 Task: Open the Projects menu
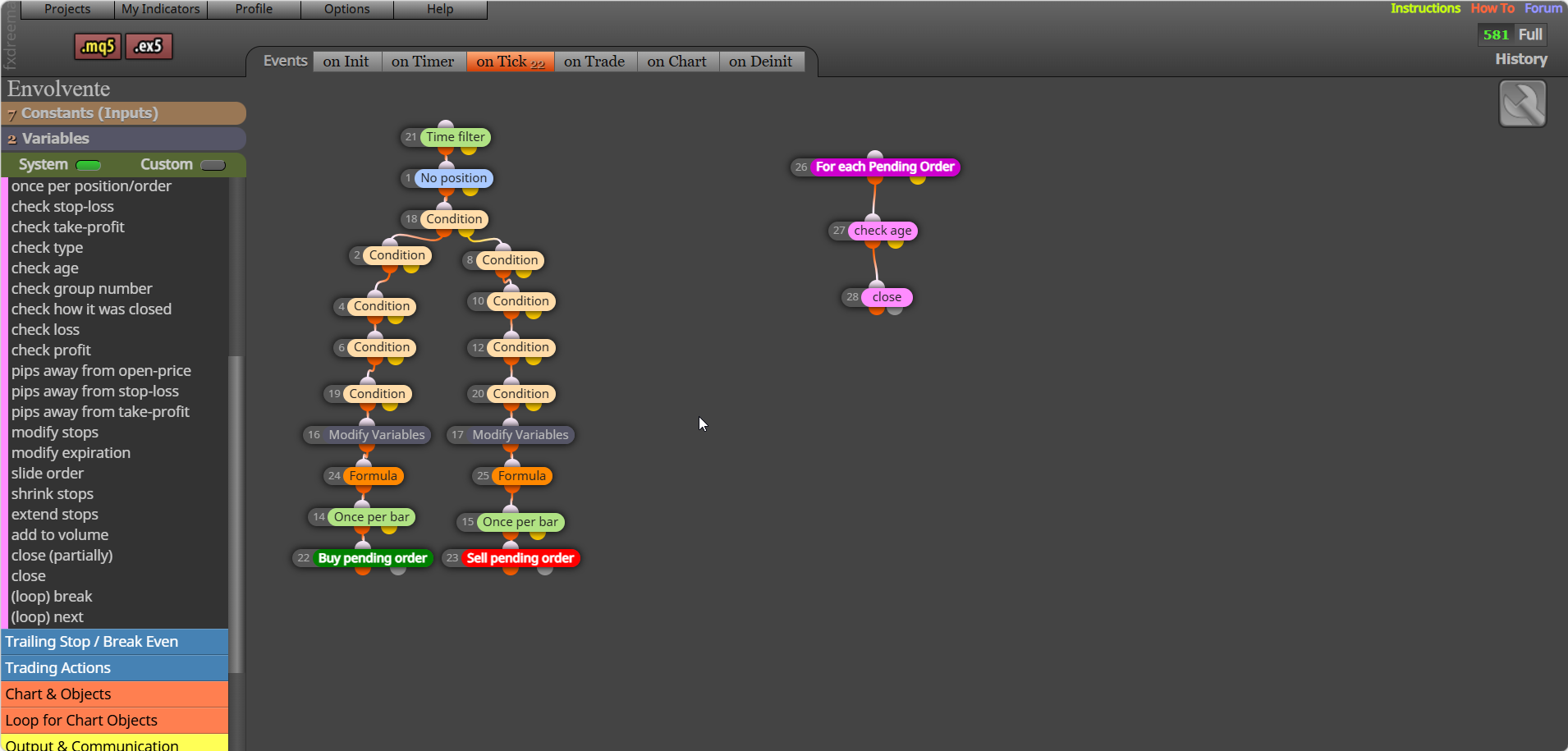click(x=67, y=9)
